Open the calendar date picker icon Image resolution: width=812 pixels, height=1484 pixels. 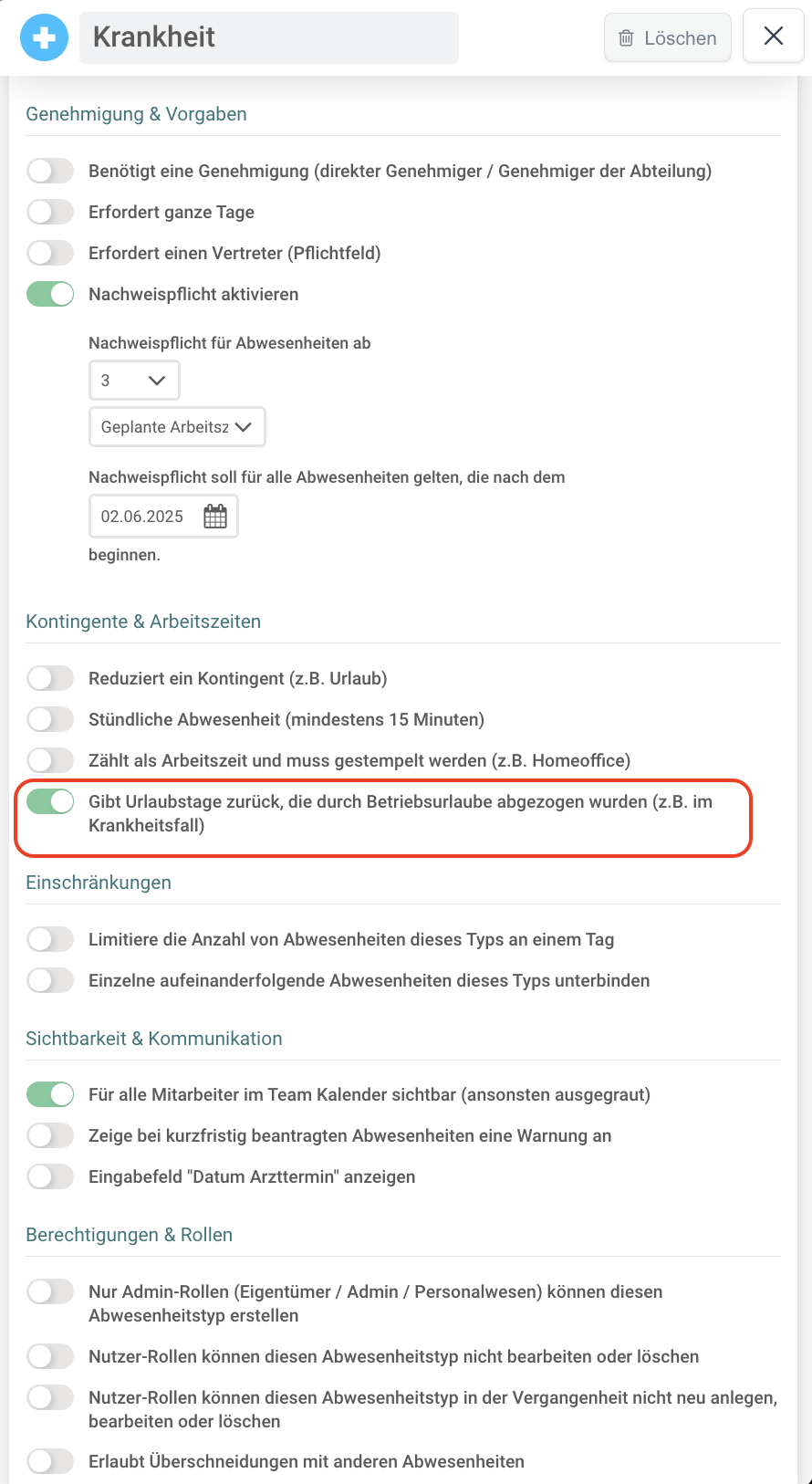coord(215,517)
